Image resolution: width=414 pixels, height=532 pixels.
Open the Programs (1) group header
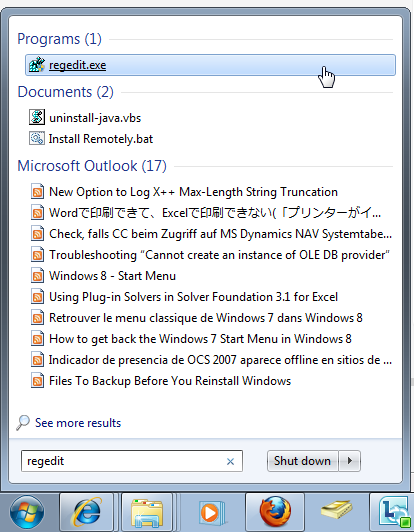click(59, 39)
